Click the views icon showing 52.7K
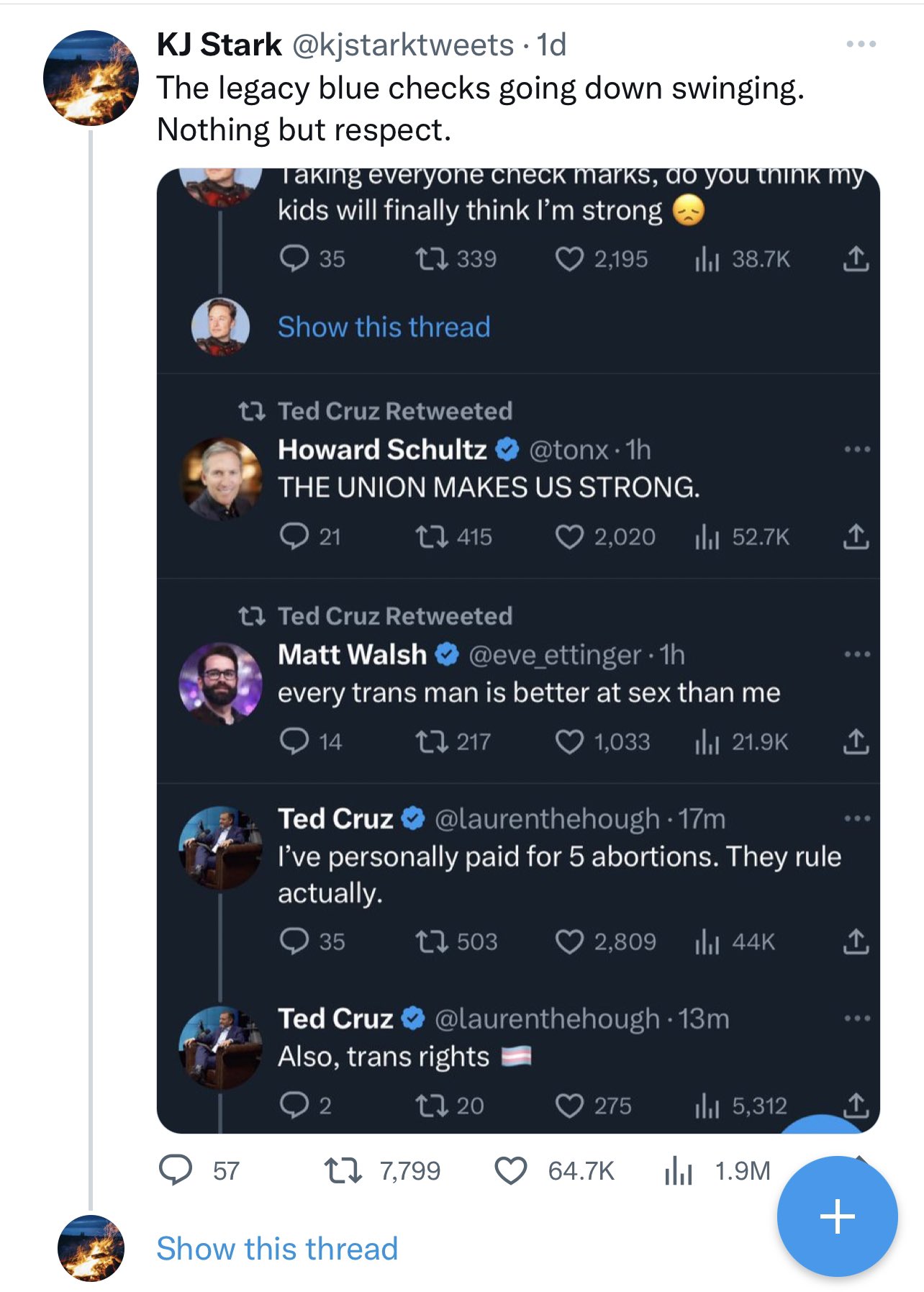Viewport: 924px width, 1292px height. coord(707,536)
